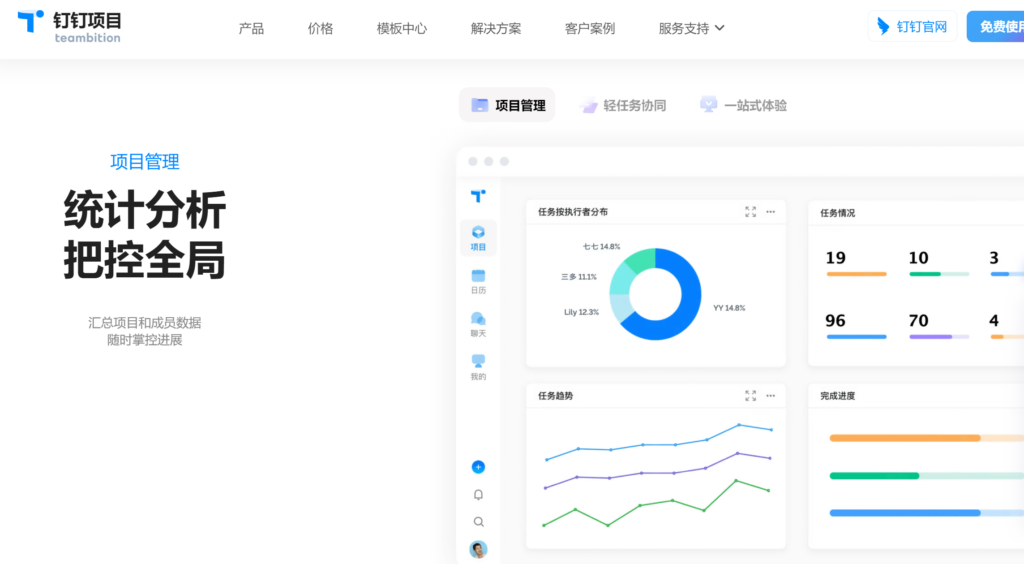Click the 完成进度 card title

tap(838, 396)
